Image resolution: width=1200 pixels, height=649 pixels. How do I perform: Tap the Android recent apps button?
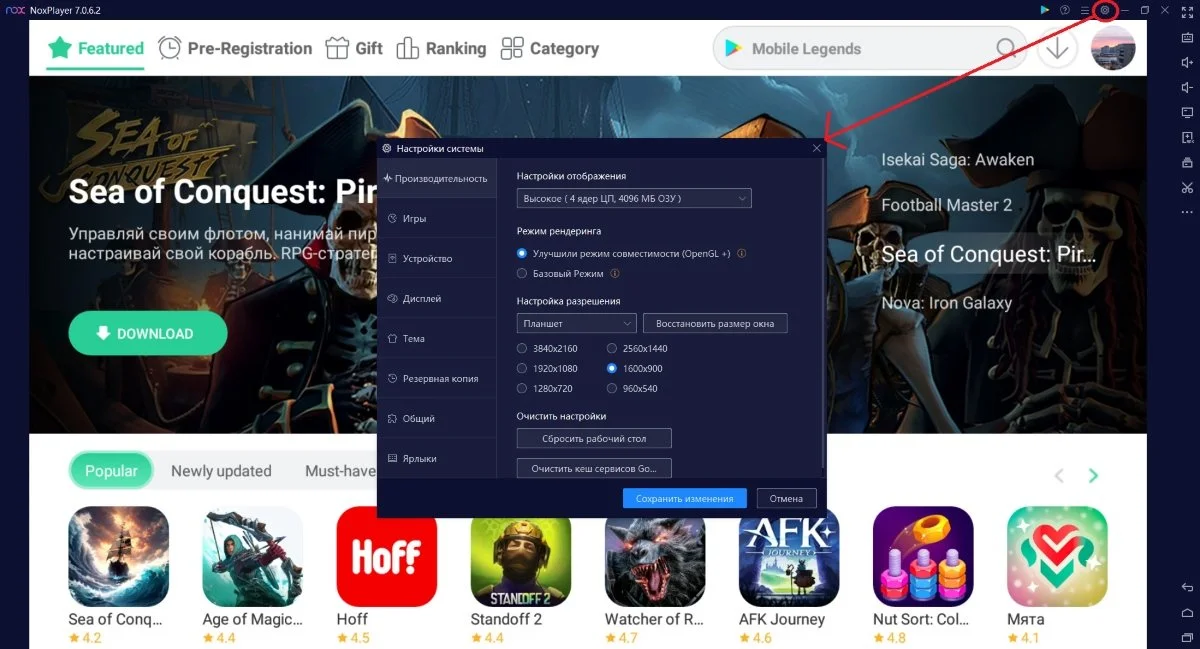pos(1187,636)
